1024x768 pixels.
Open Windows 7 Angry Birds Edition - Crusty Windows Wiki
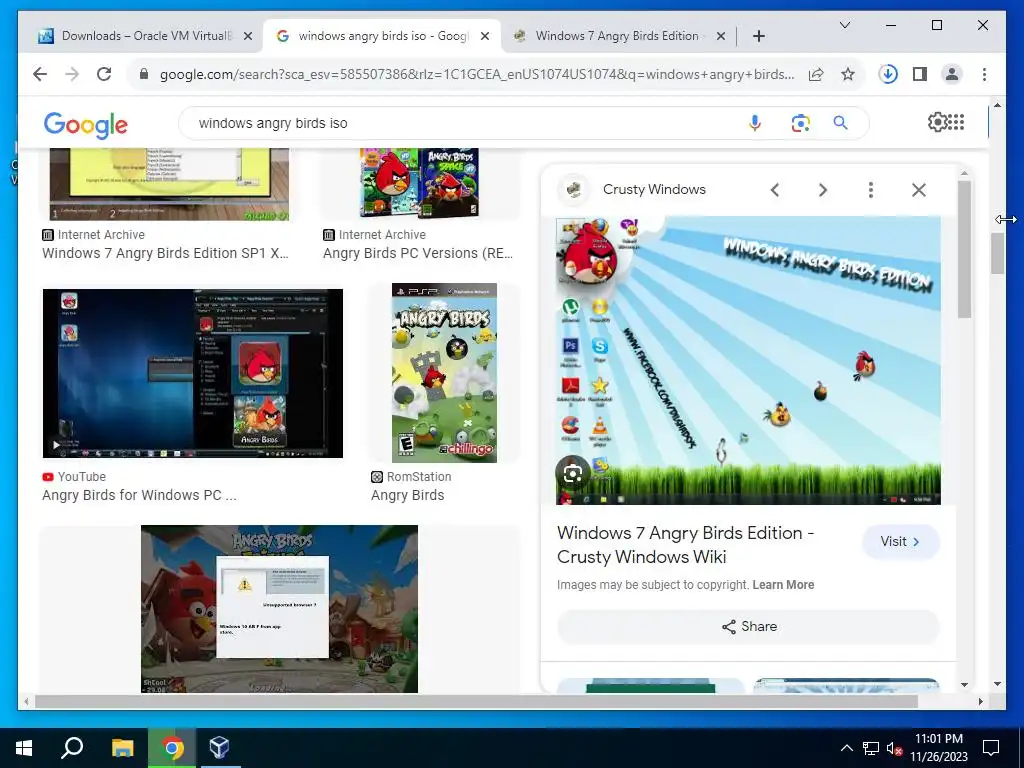[x=686, y=545]
